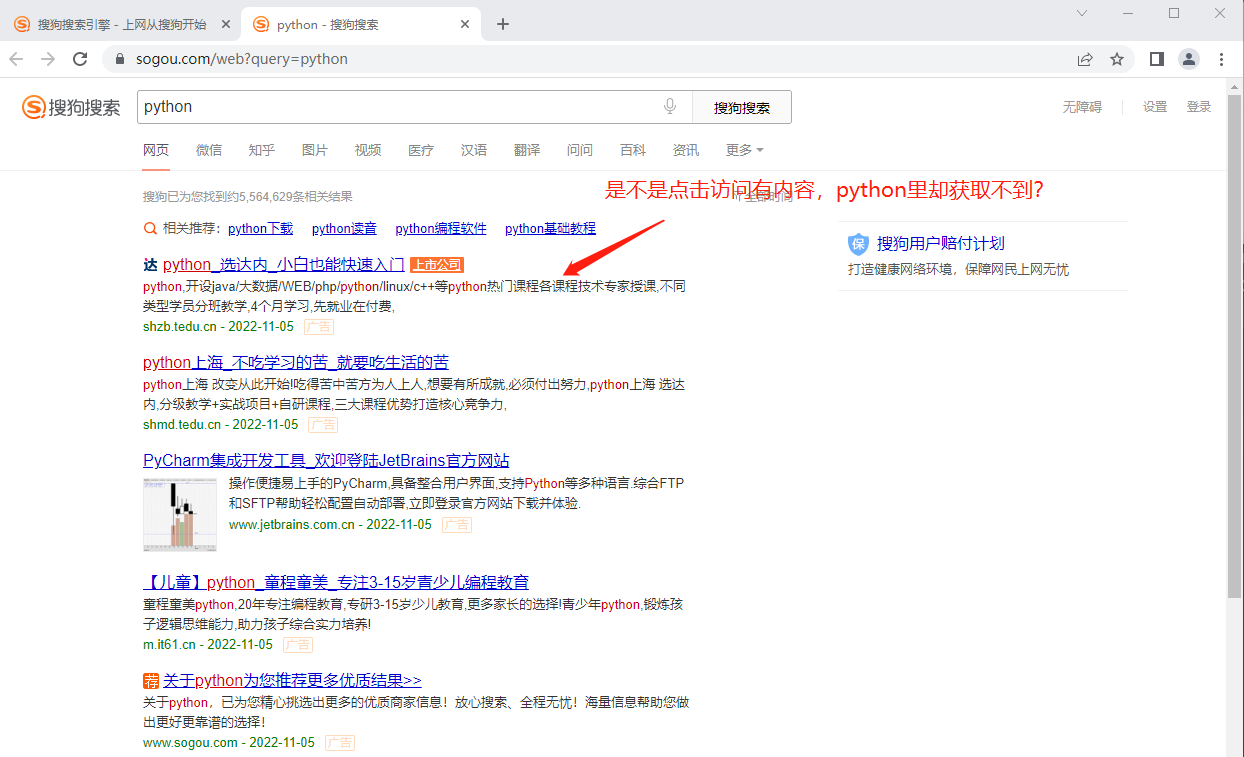This screenshot has height=757, width=1244.
Task: Open PyCharm集成开发工具 JetBrains result
Action: (x=326, y=461)
